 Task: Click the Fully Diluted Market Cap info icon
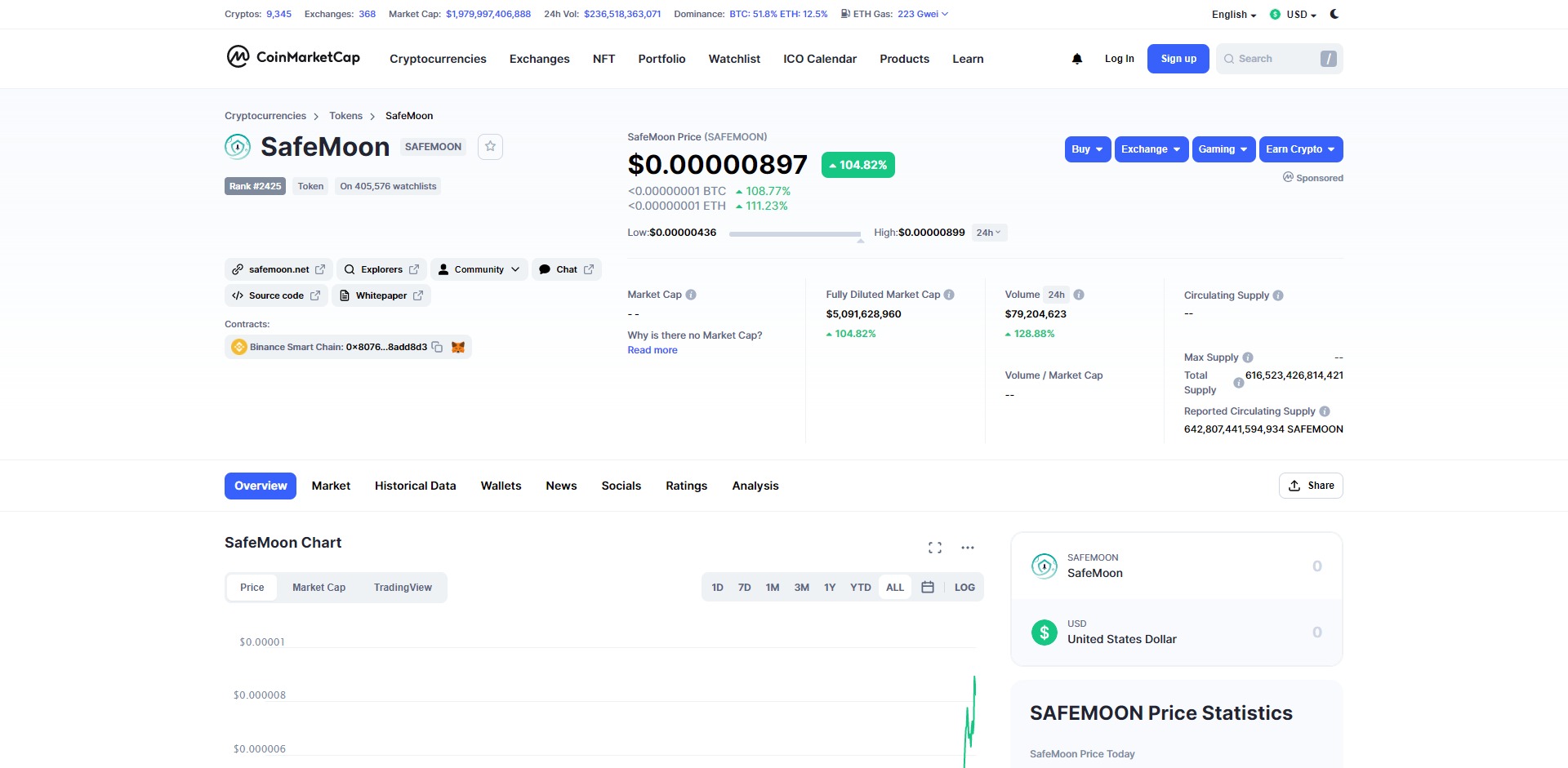pyautogui.click(x=949, y=295)
